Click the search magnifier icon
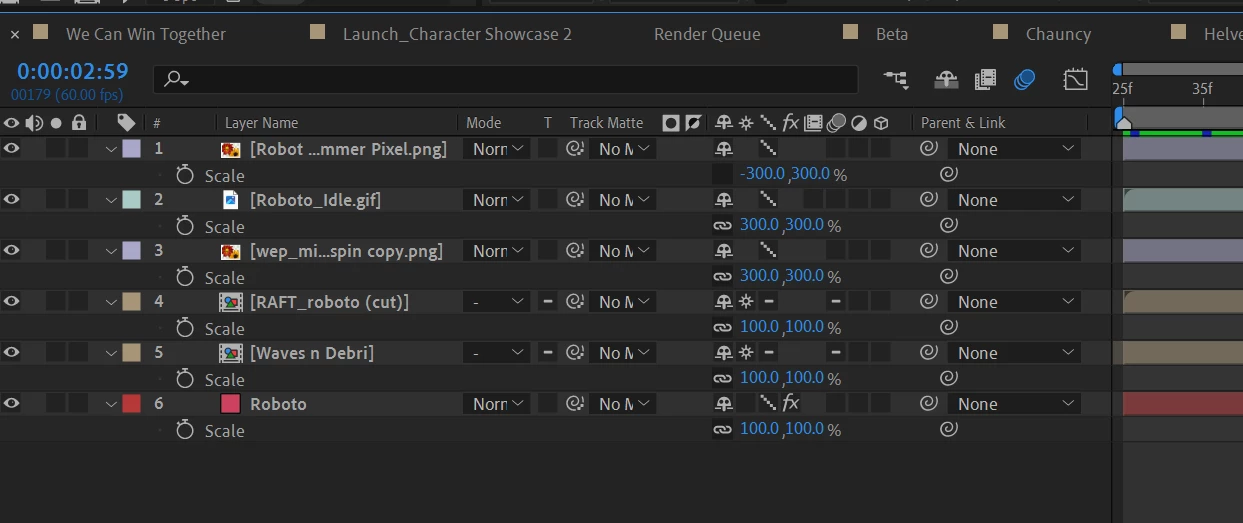The image size is (1243, 523). 176,79
